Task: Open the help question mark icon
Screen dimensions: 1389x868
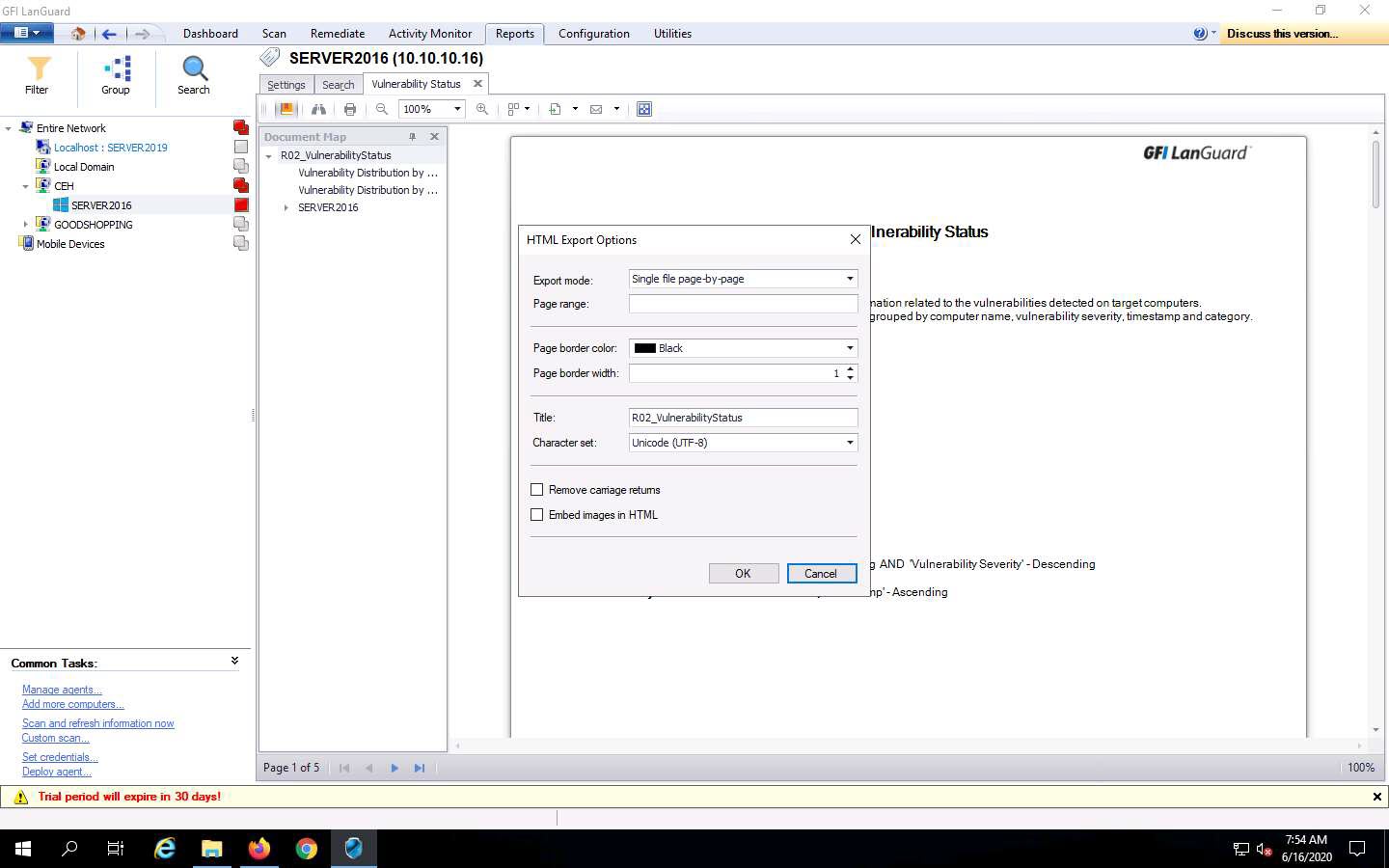Action: tap(1200, 34)
